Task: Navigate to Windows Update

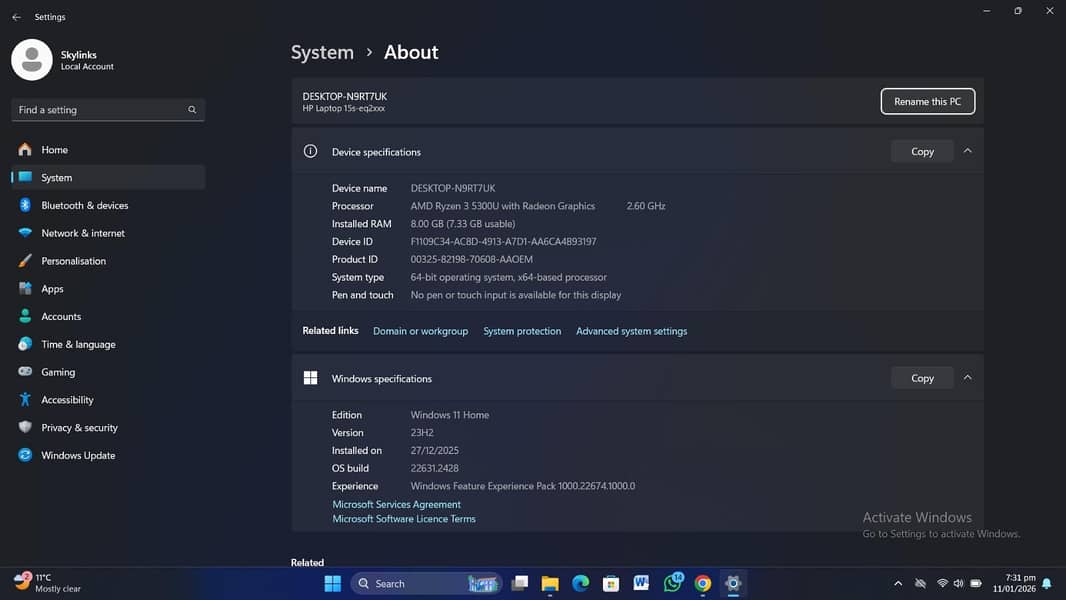Action: pyautogui.click(x=77, y=455)
